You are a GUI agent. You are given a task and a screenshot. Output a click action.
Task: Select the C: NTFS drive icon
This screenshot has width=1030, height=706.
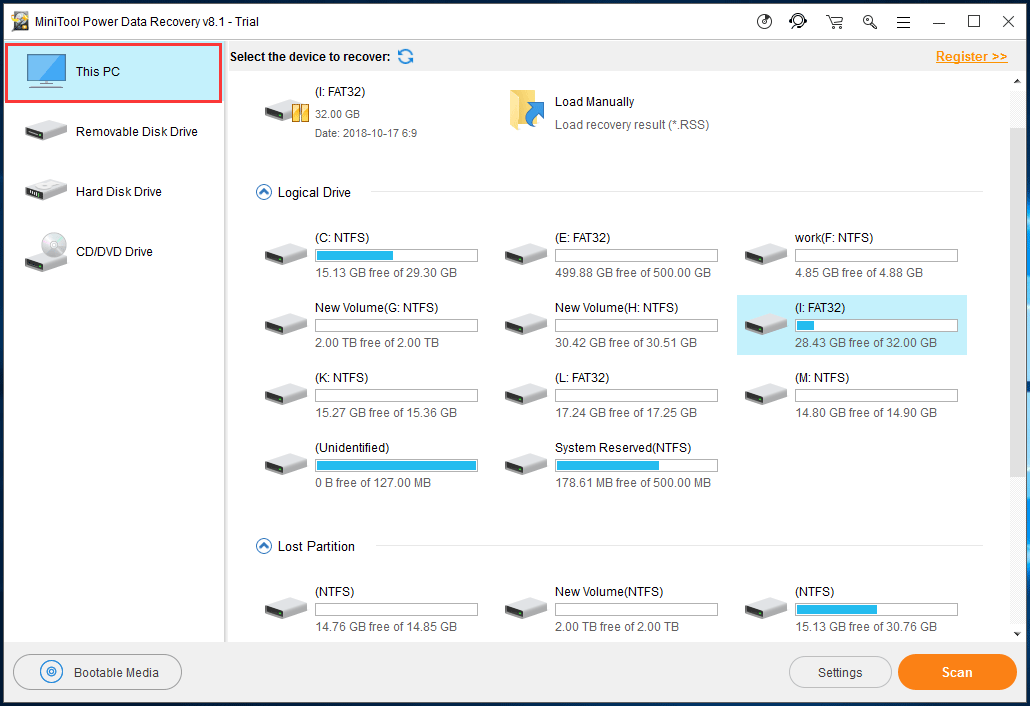click(x=286, y=254)
